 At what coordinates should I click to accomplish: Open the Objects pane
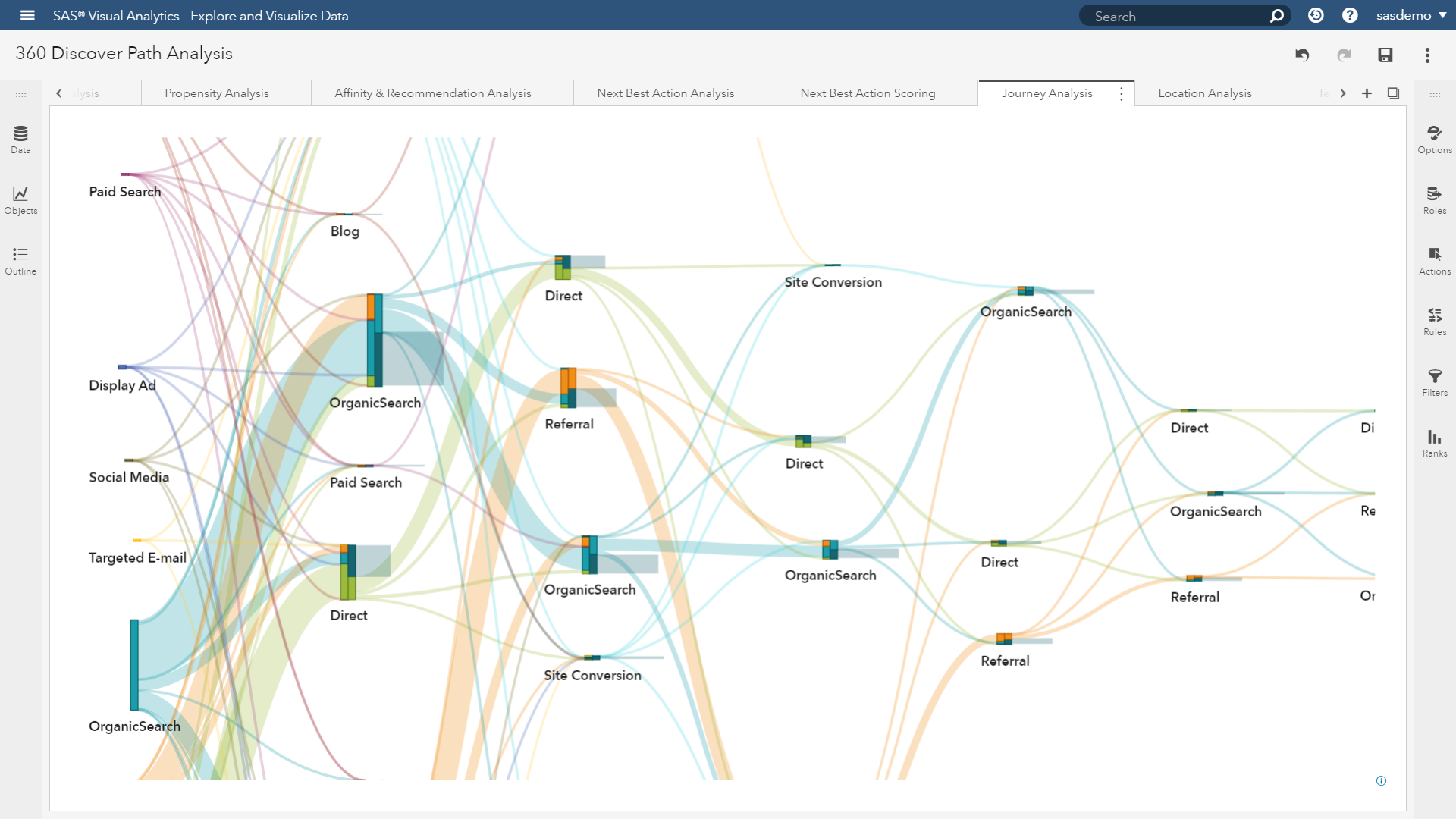coord(20,200)
